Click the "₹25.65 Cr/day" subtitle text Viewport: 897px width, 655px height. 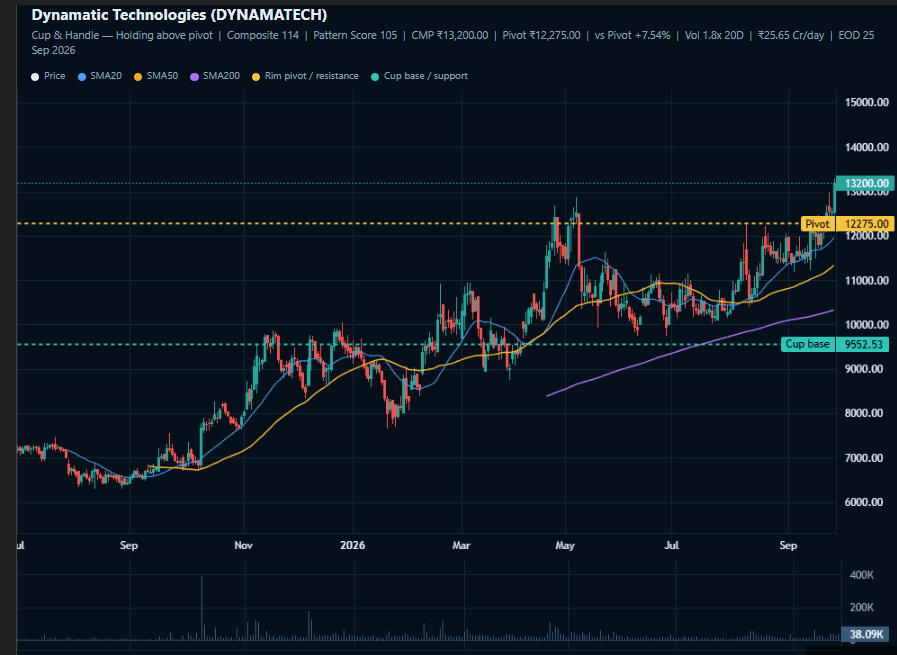pyautogui.click(x=791, y=35)
